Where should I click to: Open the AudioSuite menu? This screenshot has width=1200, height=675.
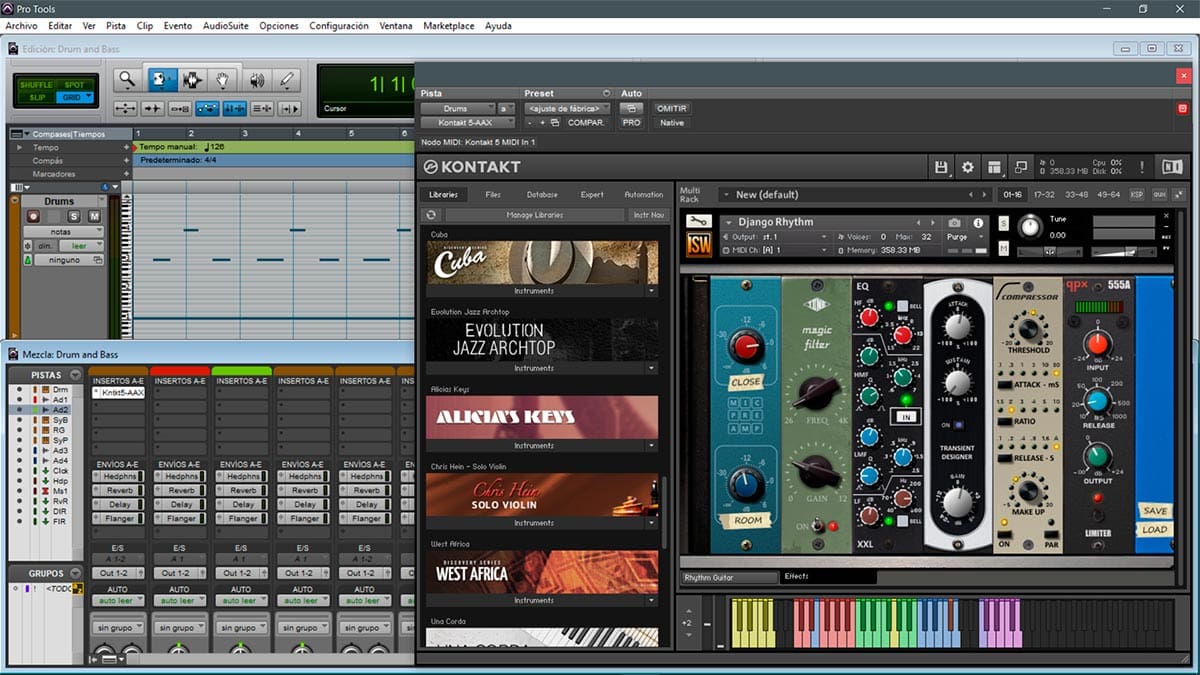[226, 25]
